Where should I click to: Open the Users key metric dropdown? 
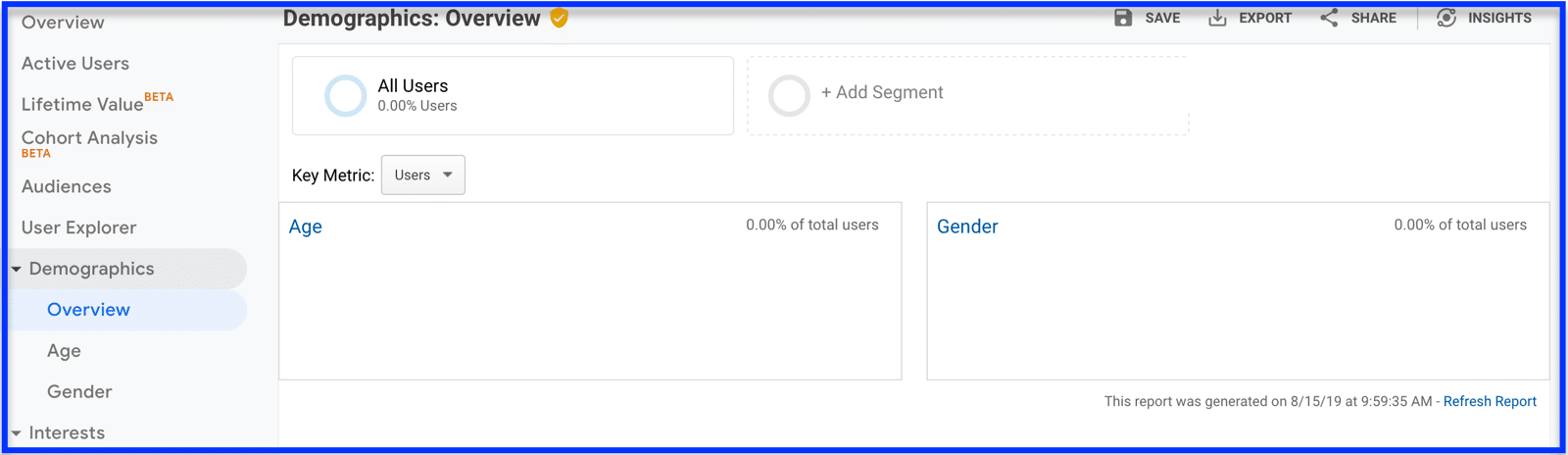(423, 175)
